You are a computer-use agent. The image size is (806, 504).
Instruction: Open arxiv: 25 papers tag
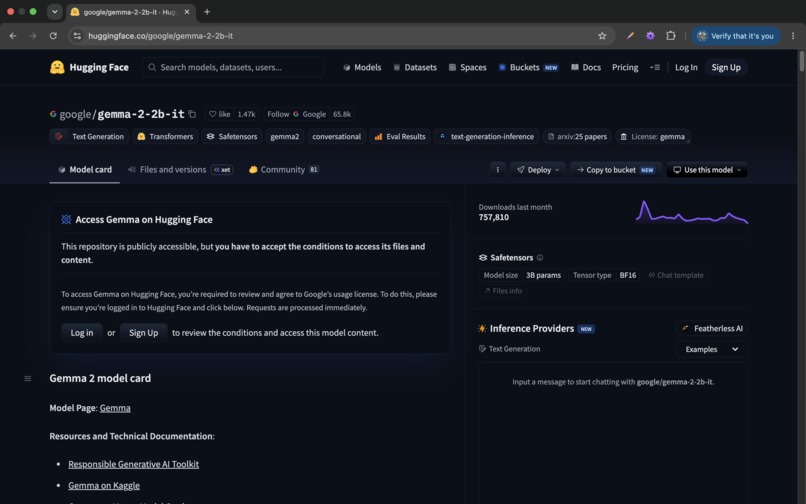(577, 136)
